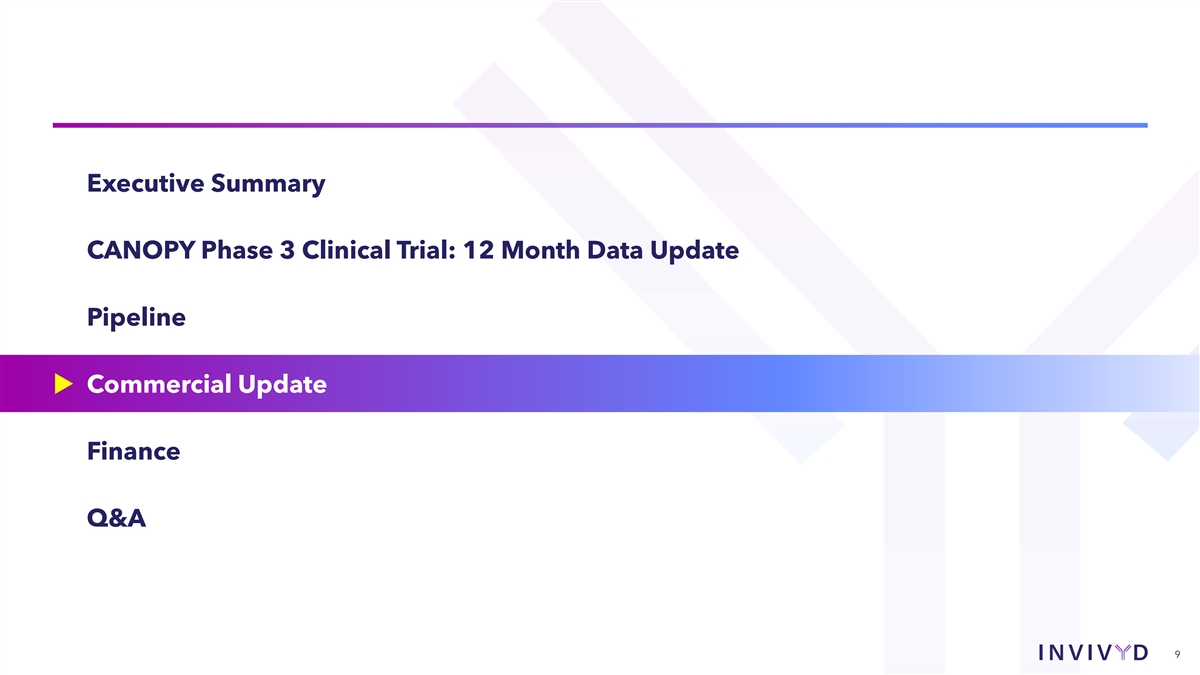The height and width of the screenshot is (675, 1200).
Task: Click the light blue end of the highlight bar
Action: tap(1150, 384)
